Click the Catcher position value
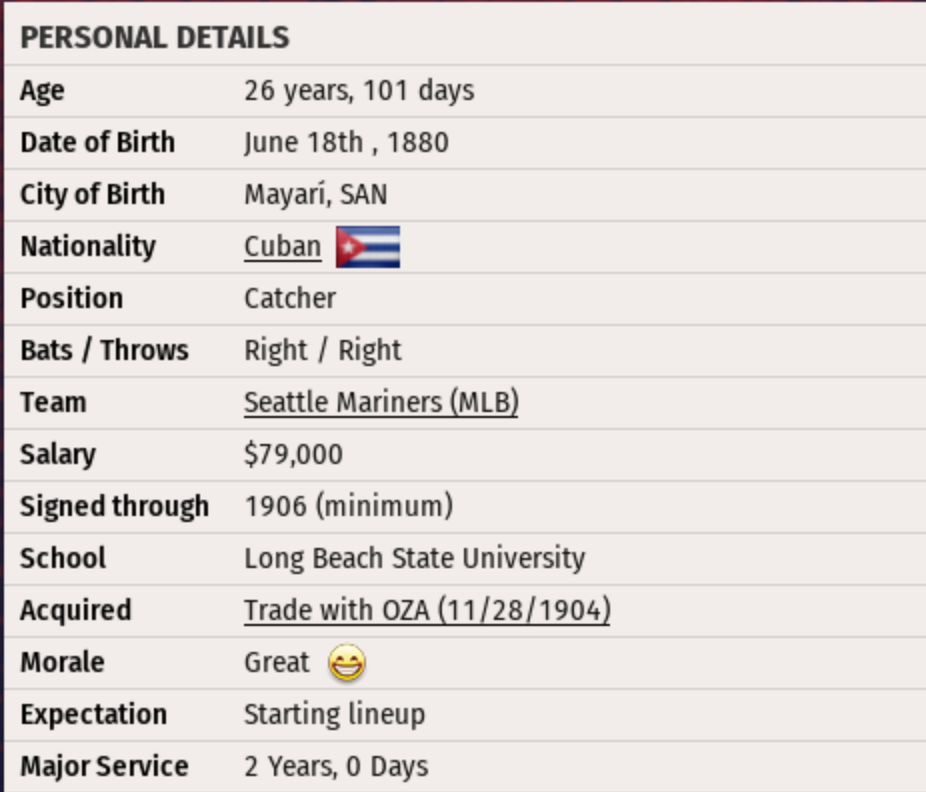This screenshot has height=792, width=926. pyautogui.click(x=290, y=299)
